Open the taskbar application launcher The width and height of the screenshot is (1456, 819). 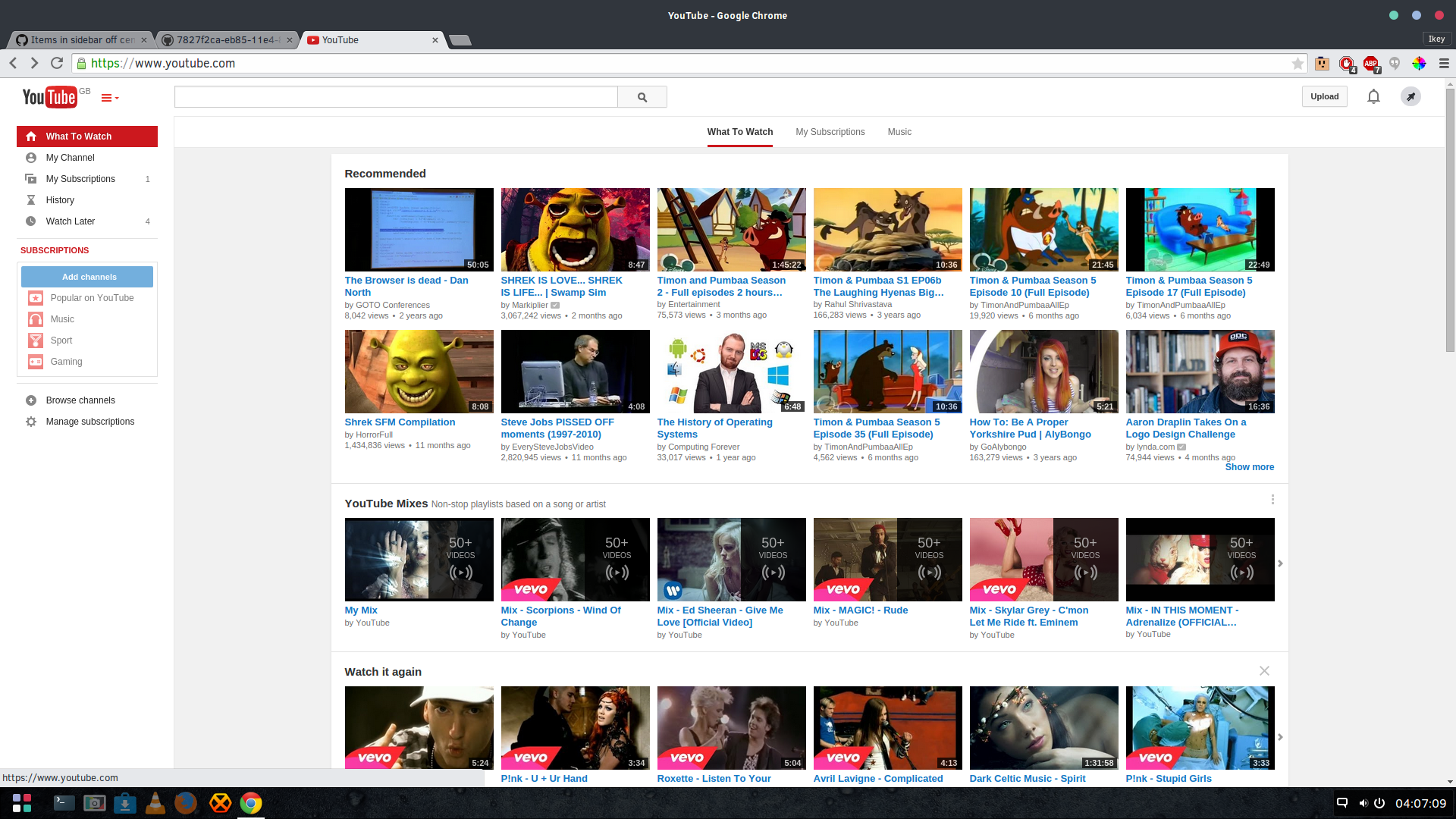pos(22,803)
